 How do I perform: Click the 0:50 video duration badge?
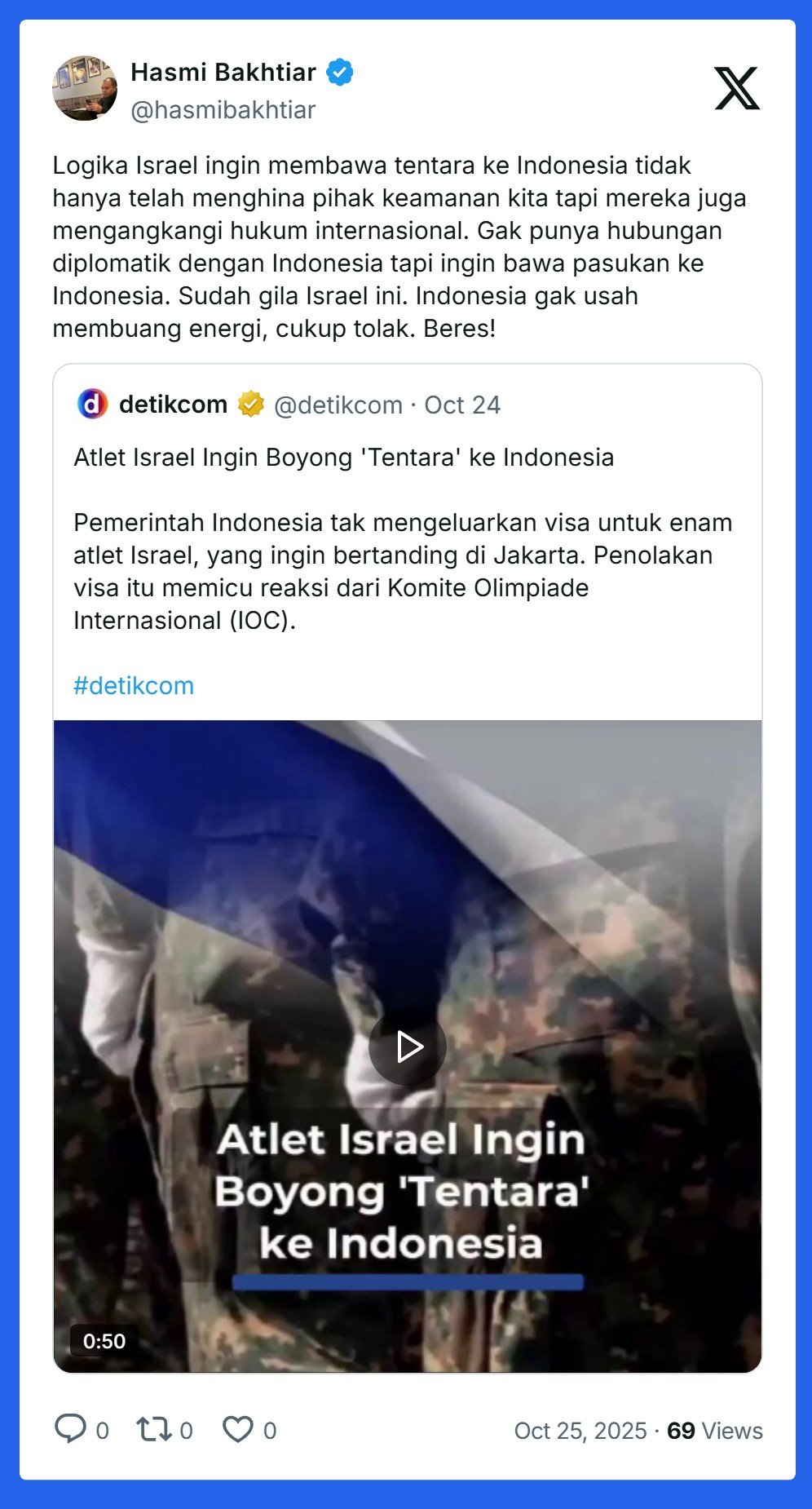[104, 1341]
